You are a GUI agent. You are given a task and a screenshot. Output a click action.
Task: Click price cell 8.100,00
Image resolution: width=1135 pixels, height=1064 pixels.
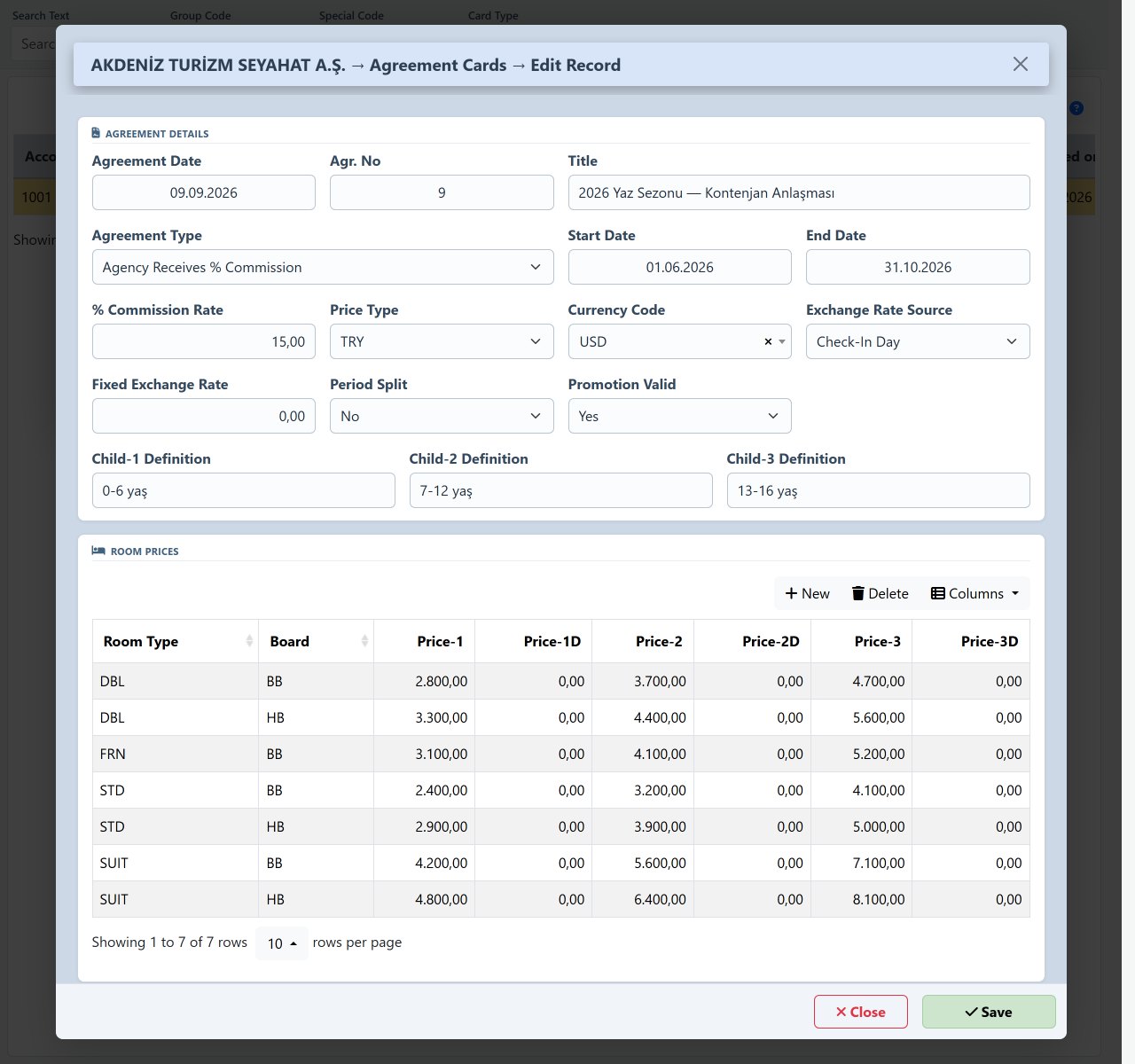click(x=862, y=899)
